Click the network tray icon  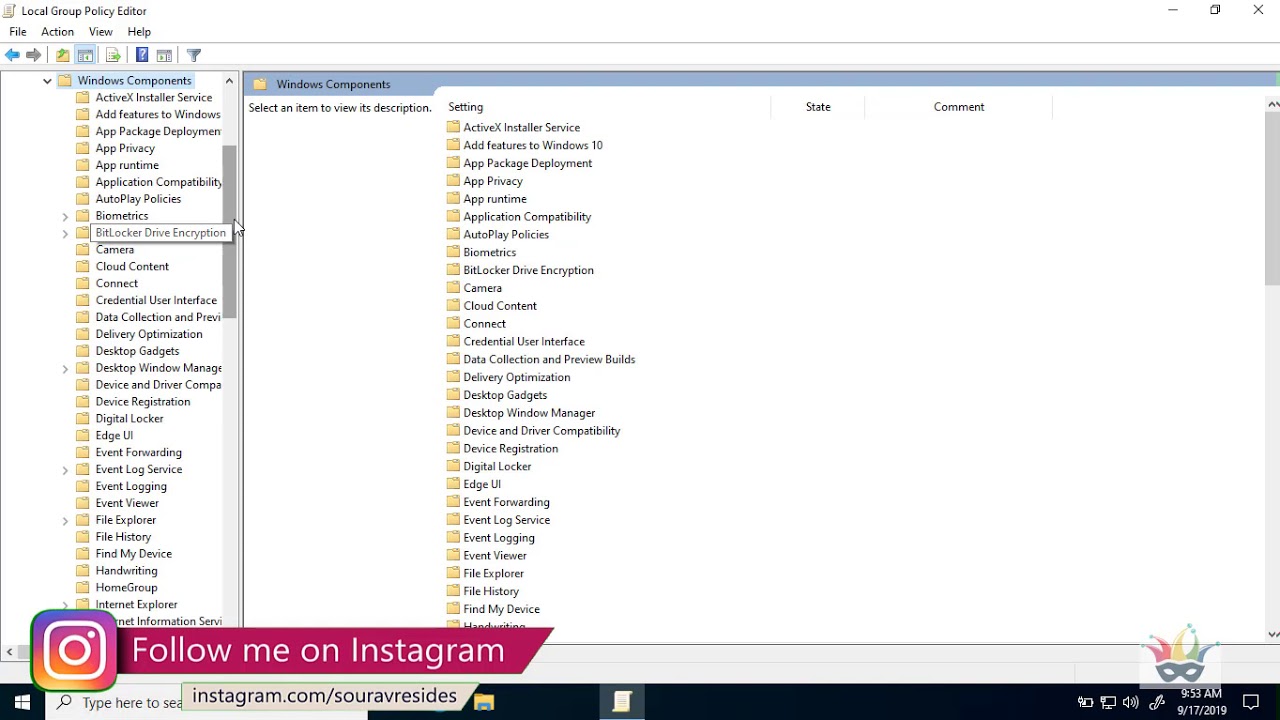tap(1108, 702)
